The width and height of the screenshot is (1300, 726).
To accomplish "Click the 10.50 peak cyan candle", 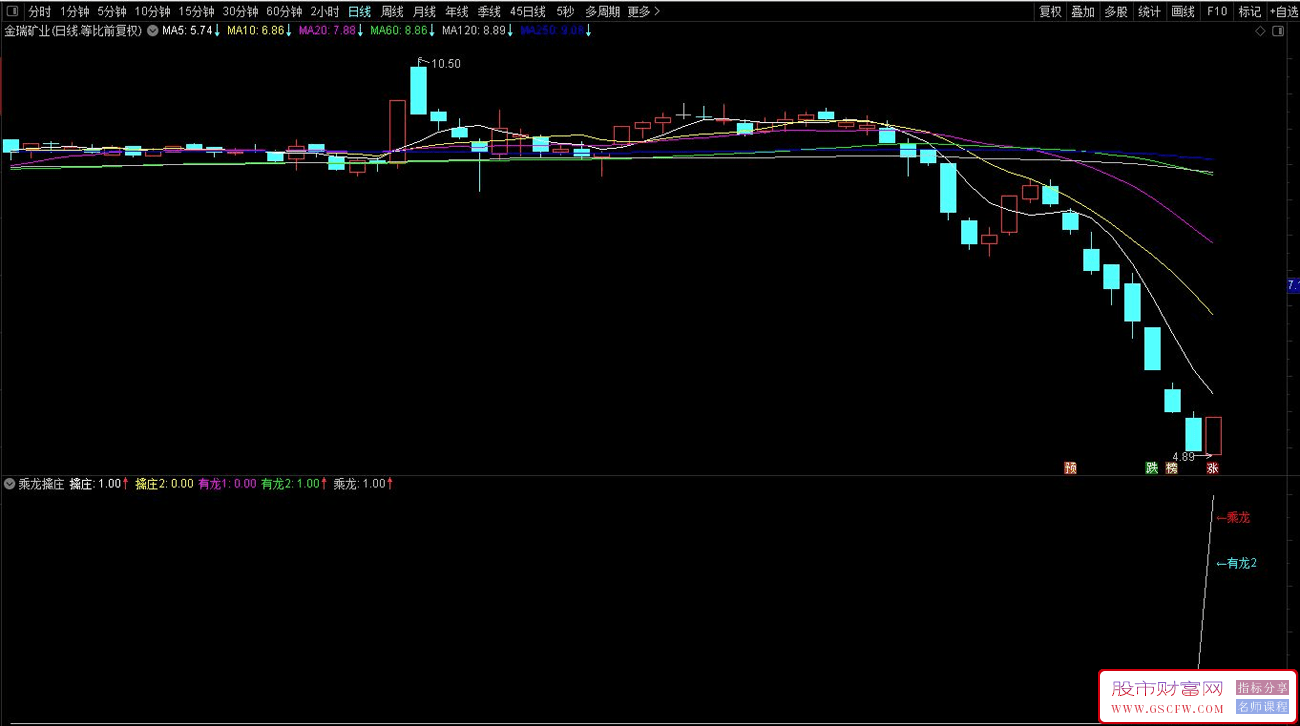I will (x=418, y=91).
